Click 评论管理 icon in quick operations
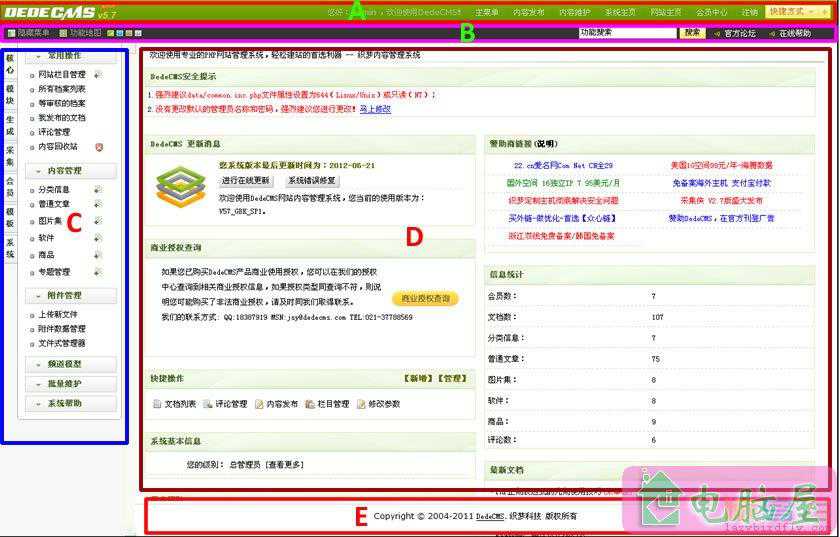This screenshot has width=840, height=537. (208, 404)
